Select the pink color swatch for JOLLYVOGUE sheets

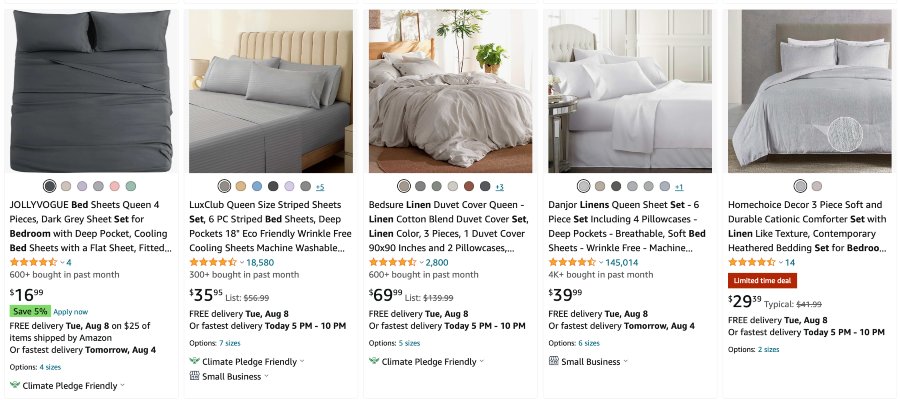(x=115, y=186)
